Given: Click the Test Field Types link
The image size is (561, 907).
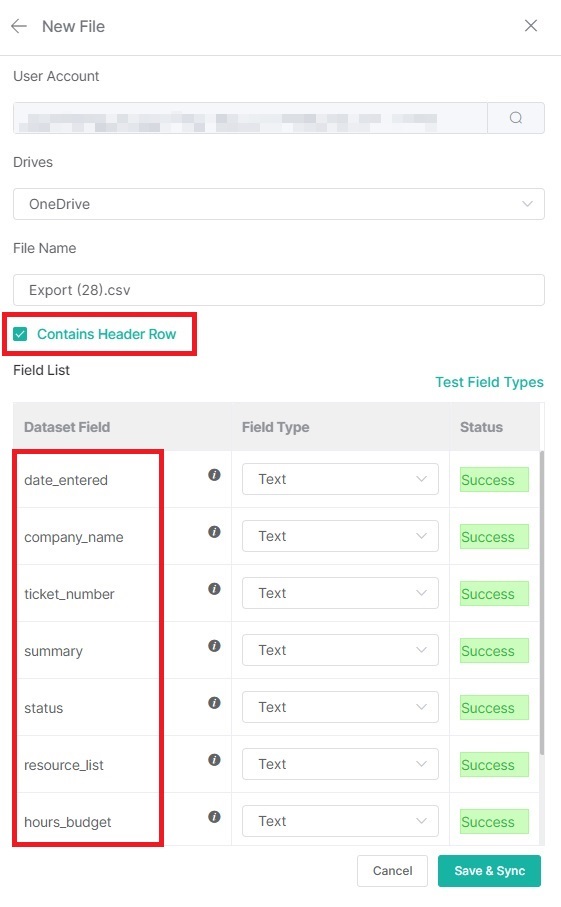Looking at the screenshot, I should click(x=489, y=382).
